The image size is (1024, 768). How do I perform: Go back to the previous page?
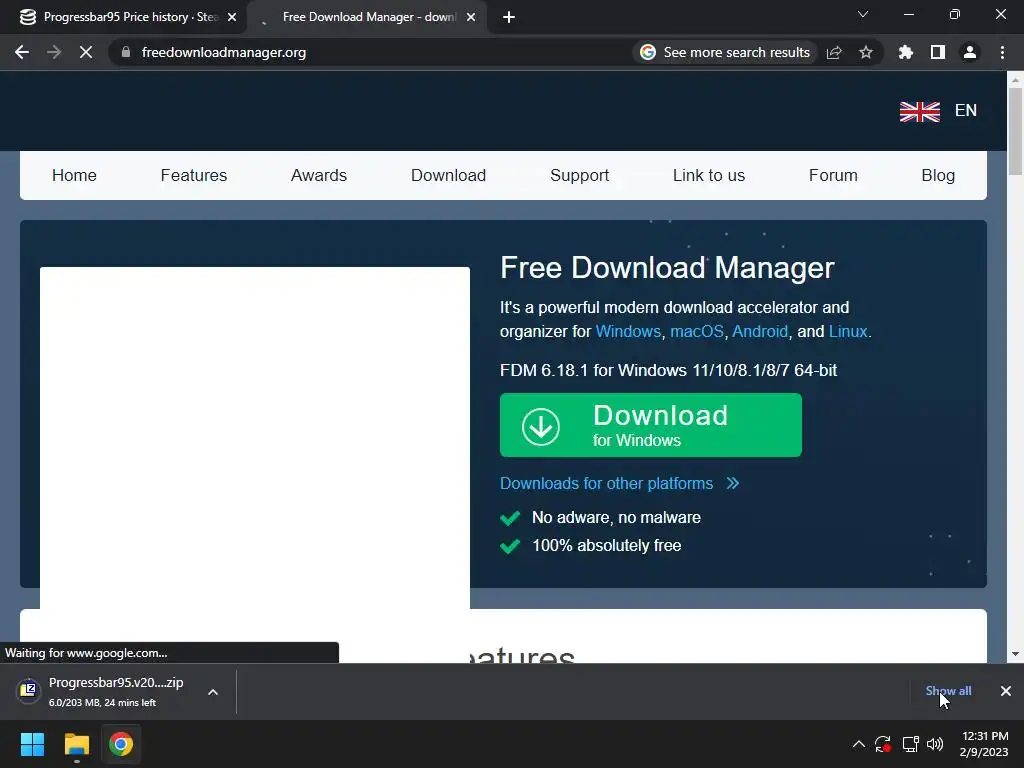click(x=22, y=52)
